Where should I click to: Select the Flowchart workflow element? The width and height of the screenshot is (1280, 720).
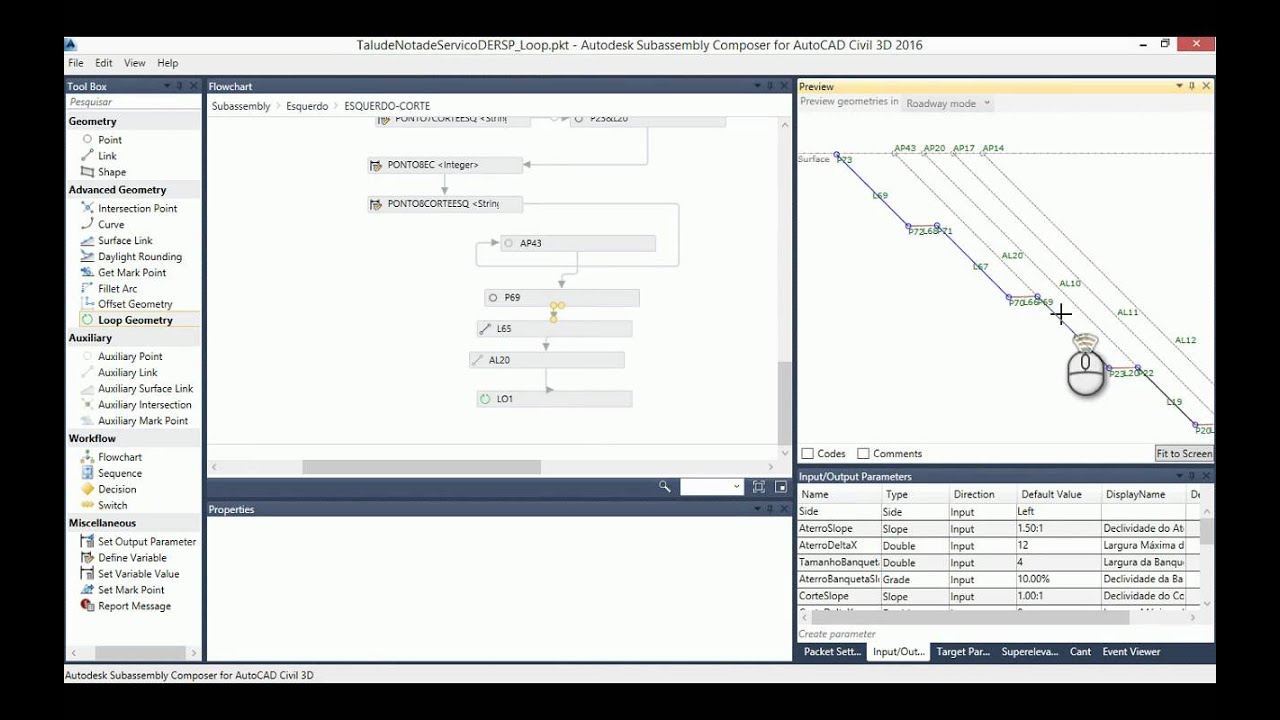tap(119, 457)
